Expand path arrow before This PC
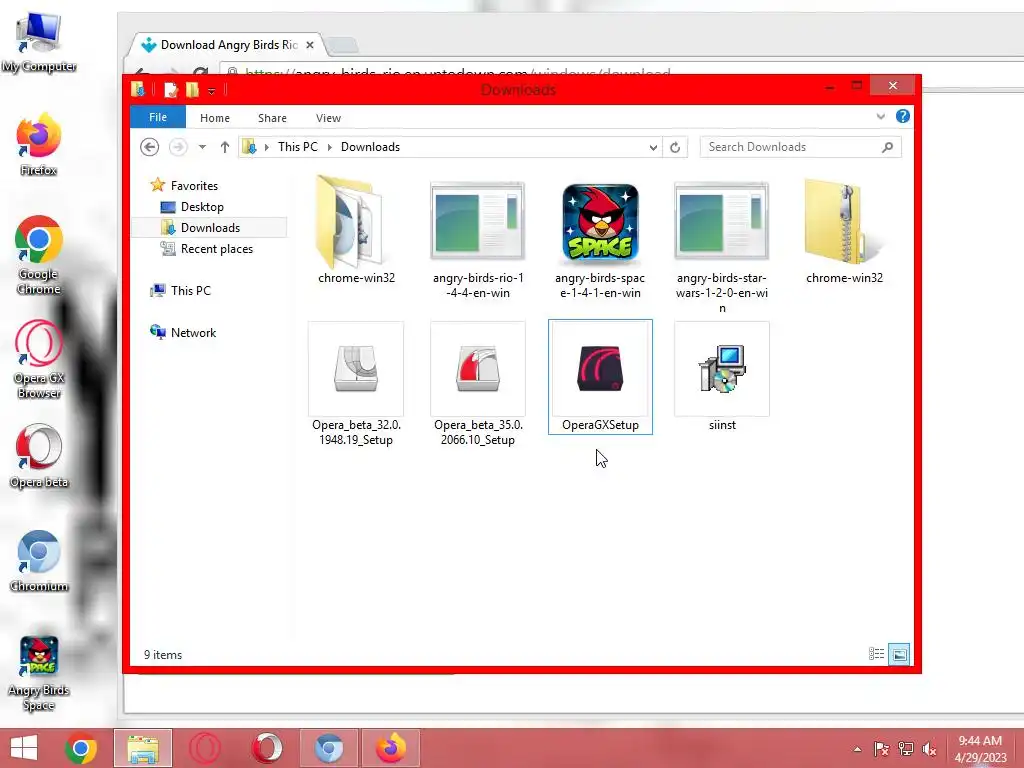1024x768 pixels. [x=266, y=147]
